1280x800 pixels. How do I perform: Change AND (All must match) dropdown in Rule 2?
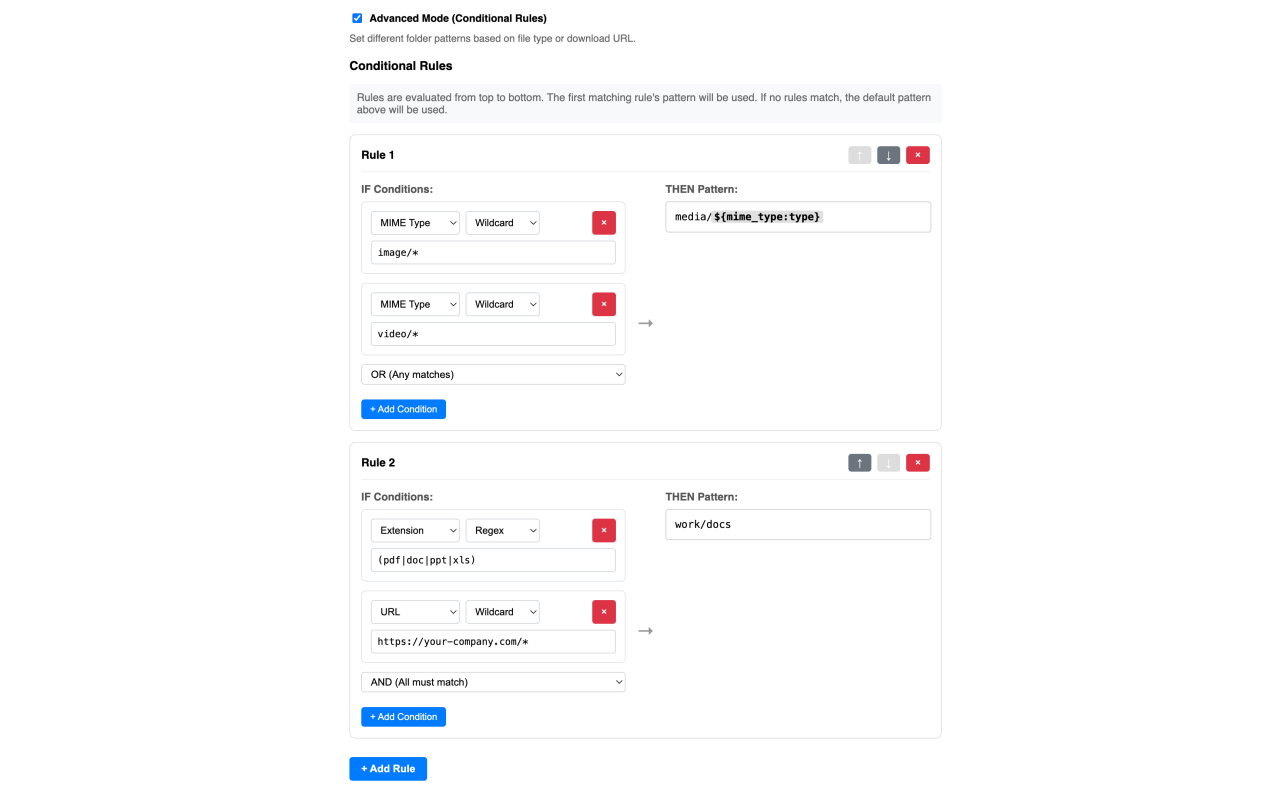[x=493, y=681]
